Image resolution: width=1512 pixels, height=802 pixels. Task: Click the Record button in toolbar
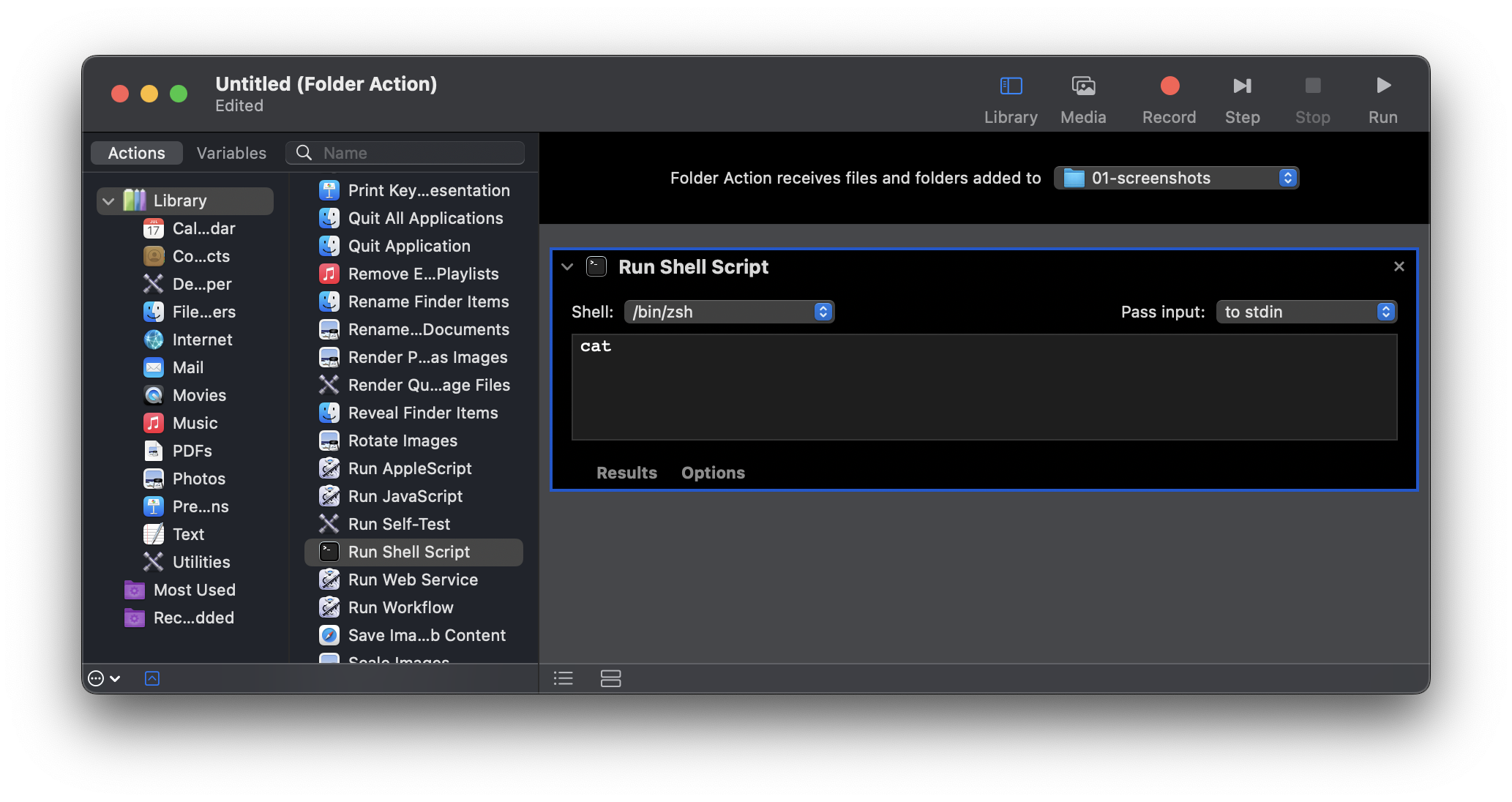click(1169, 99)
